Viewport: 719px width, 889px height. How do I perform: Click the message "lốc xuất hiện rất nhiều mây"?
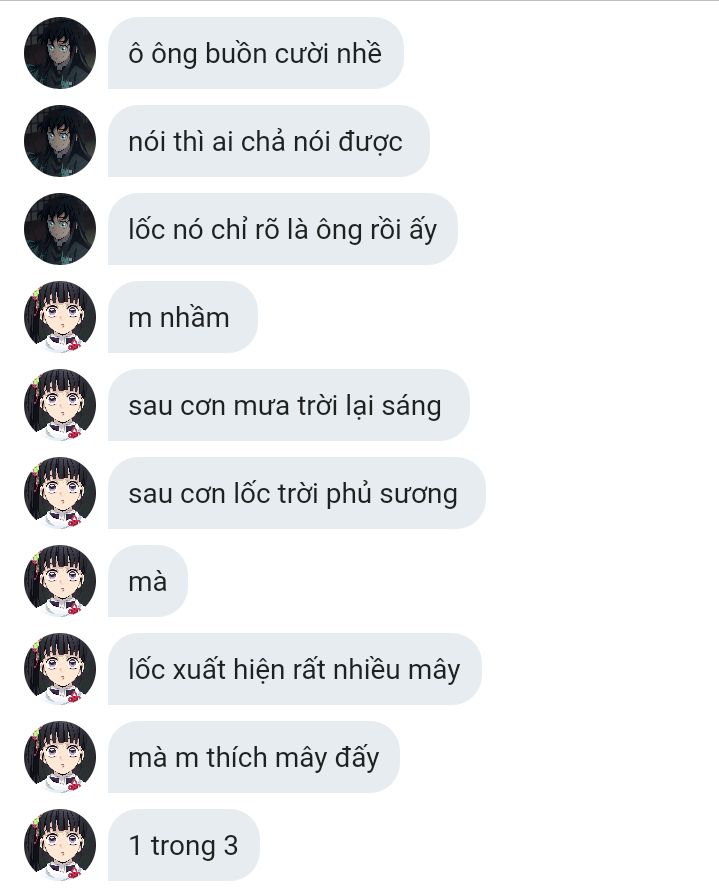pyautogui.click(x=295, y=669)
